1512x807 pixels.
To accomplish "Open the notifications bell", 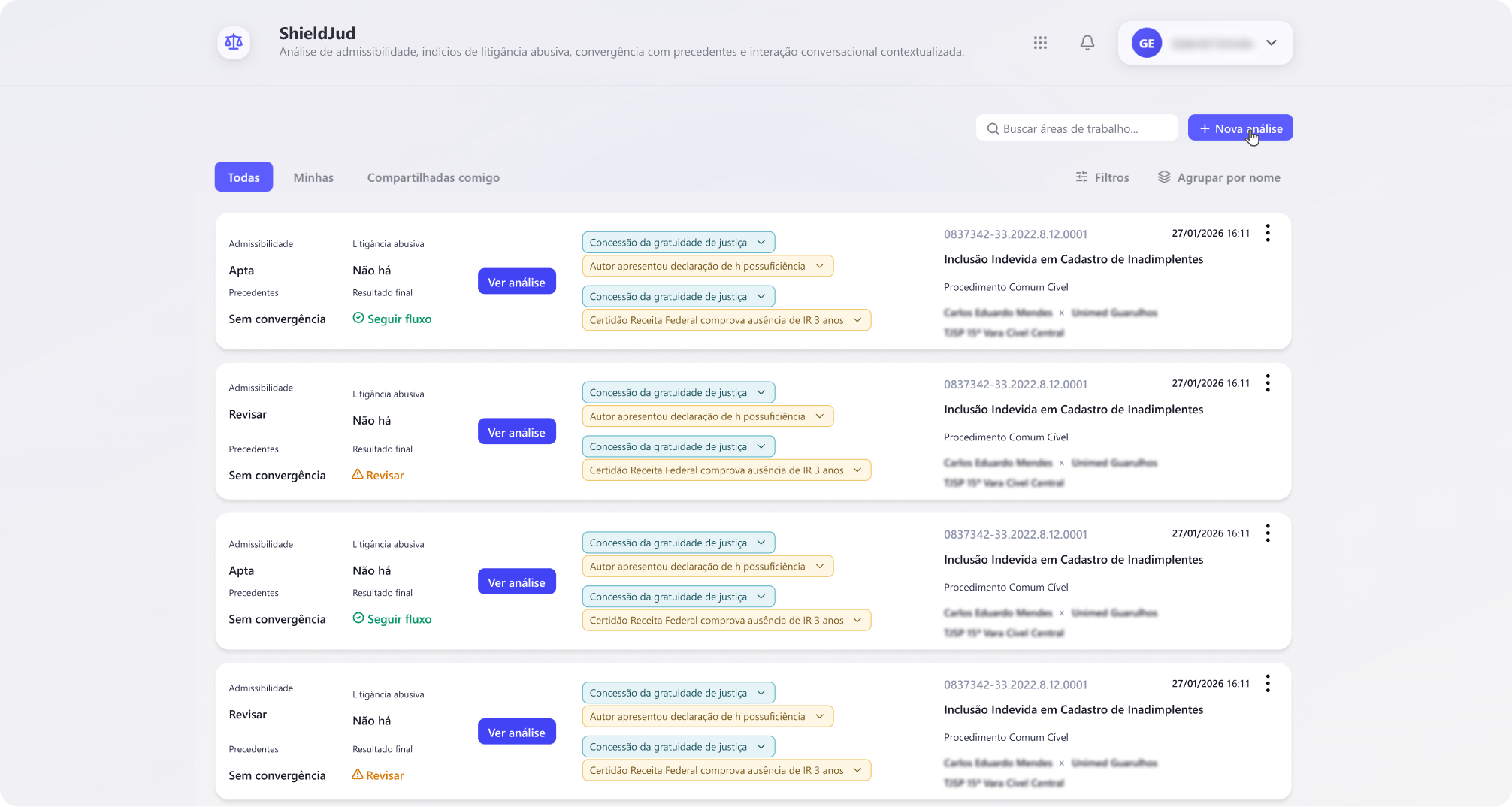I will tap(1087, 43).
